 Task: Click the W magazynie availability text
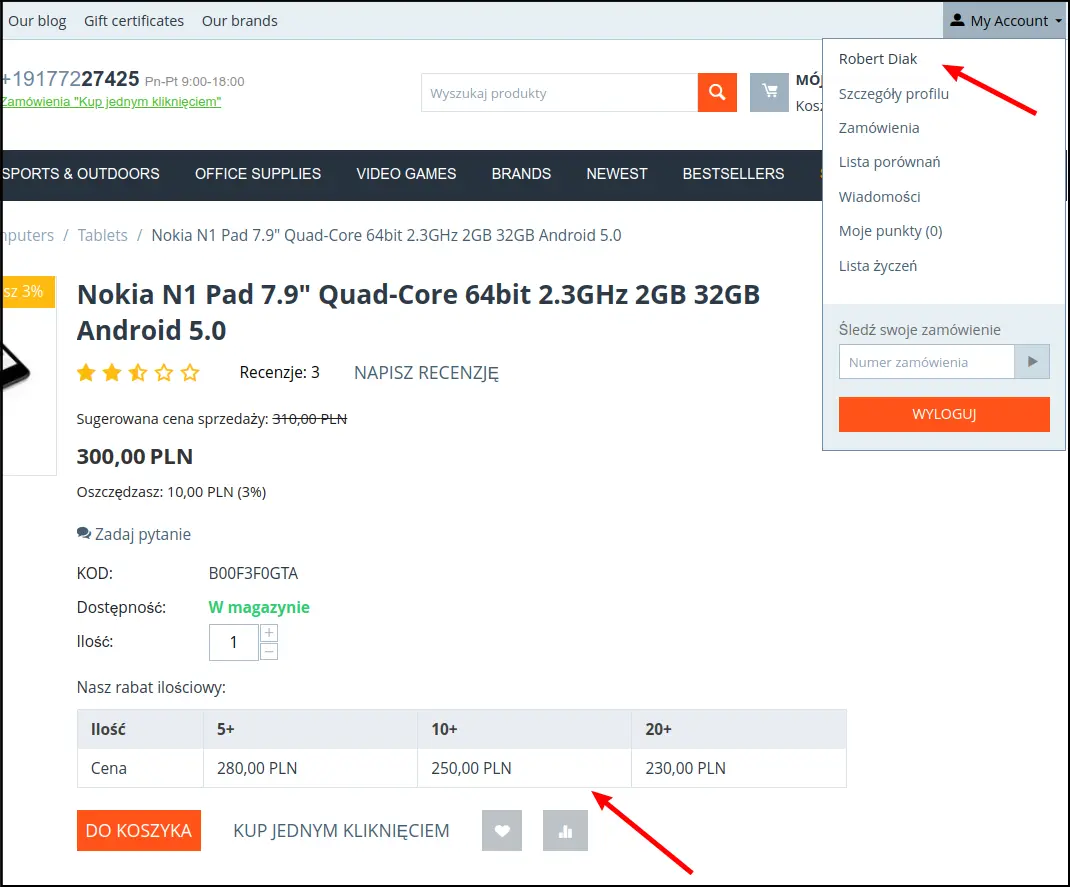click(259, 607)
